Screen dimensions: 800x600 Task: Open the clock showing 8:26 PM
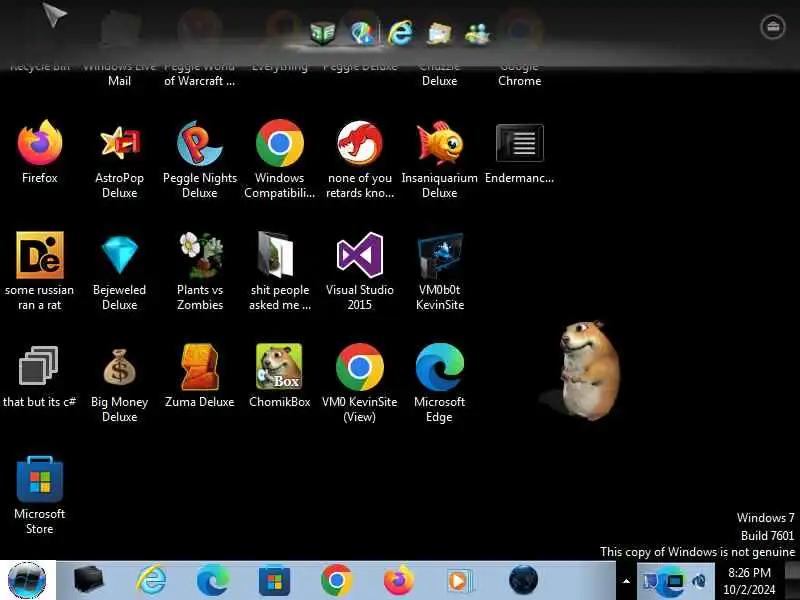(x=749, y=581)
